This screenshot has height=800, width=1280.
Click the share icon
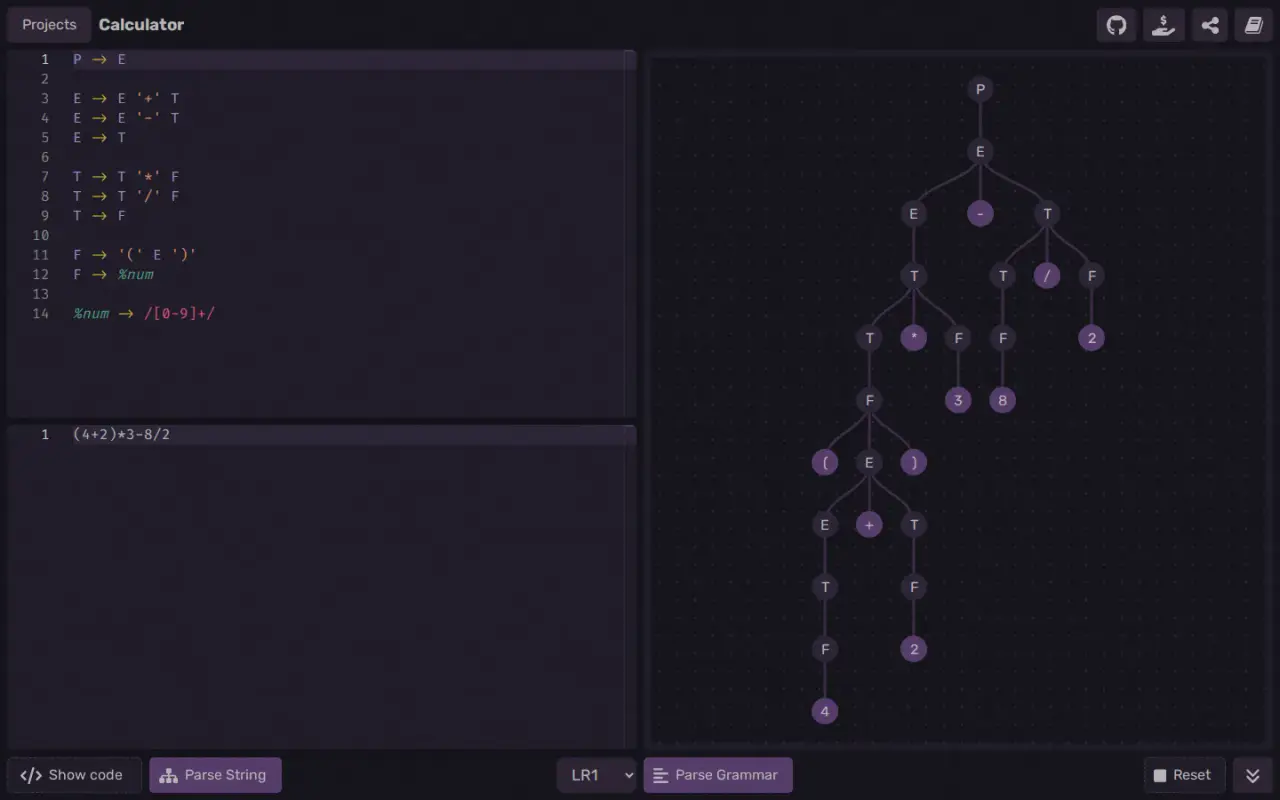tap(1210, 25)
